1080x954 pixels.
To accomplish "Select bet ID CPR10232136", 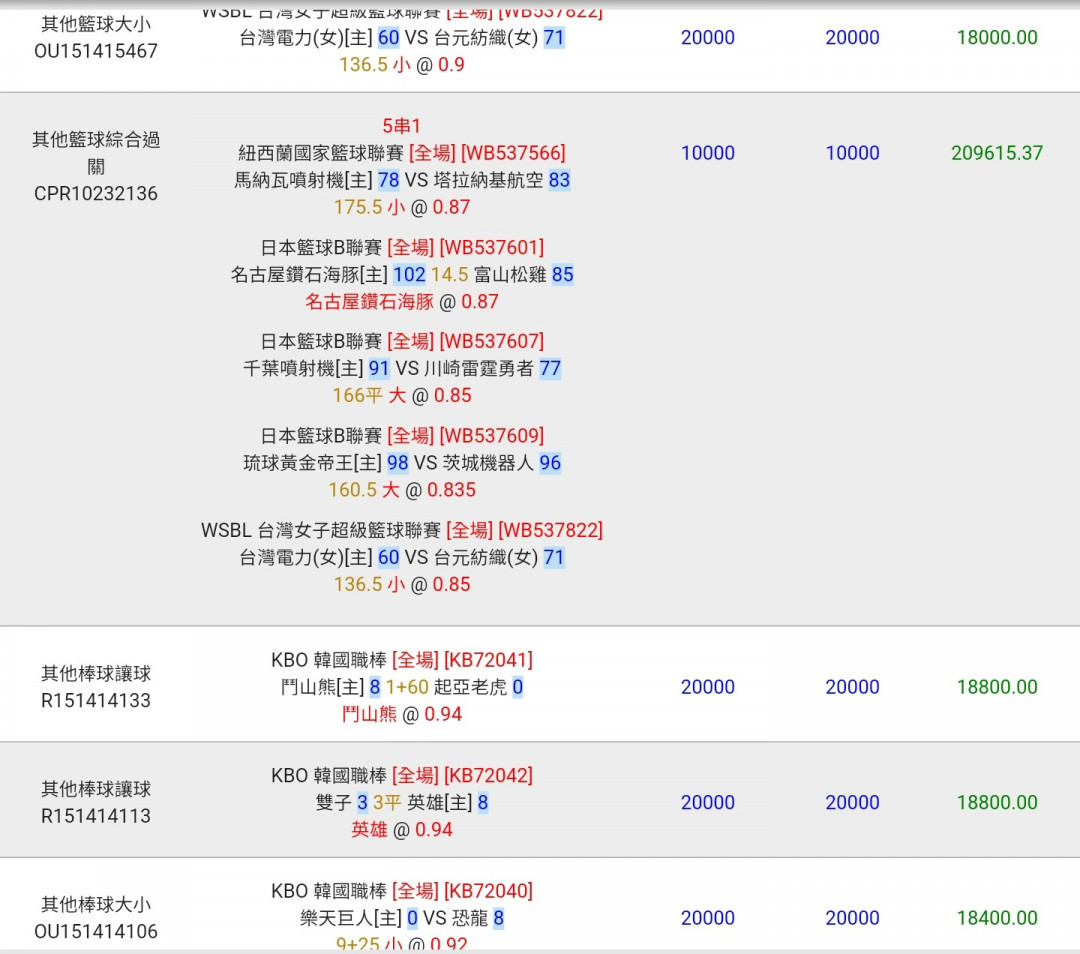I will pos(96,194).
